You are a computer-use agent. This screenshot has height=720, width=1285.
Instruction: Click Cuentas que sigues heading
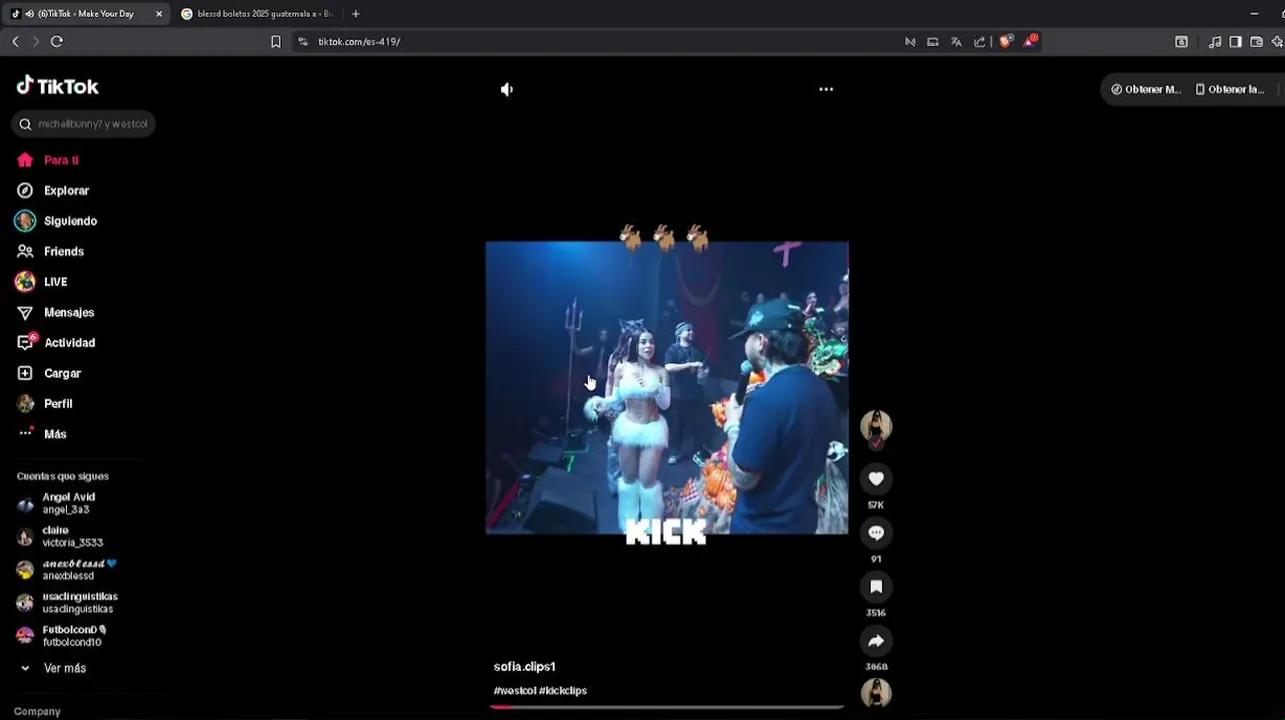click(x=63, y=476)
